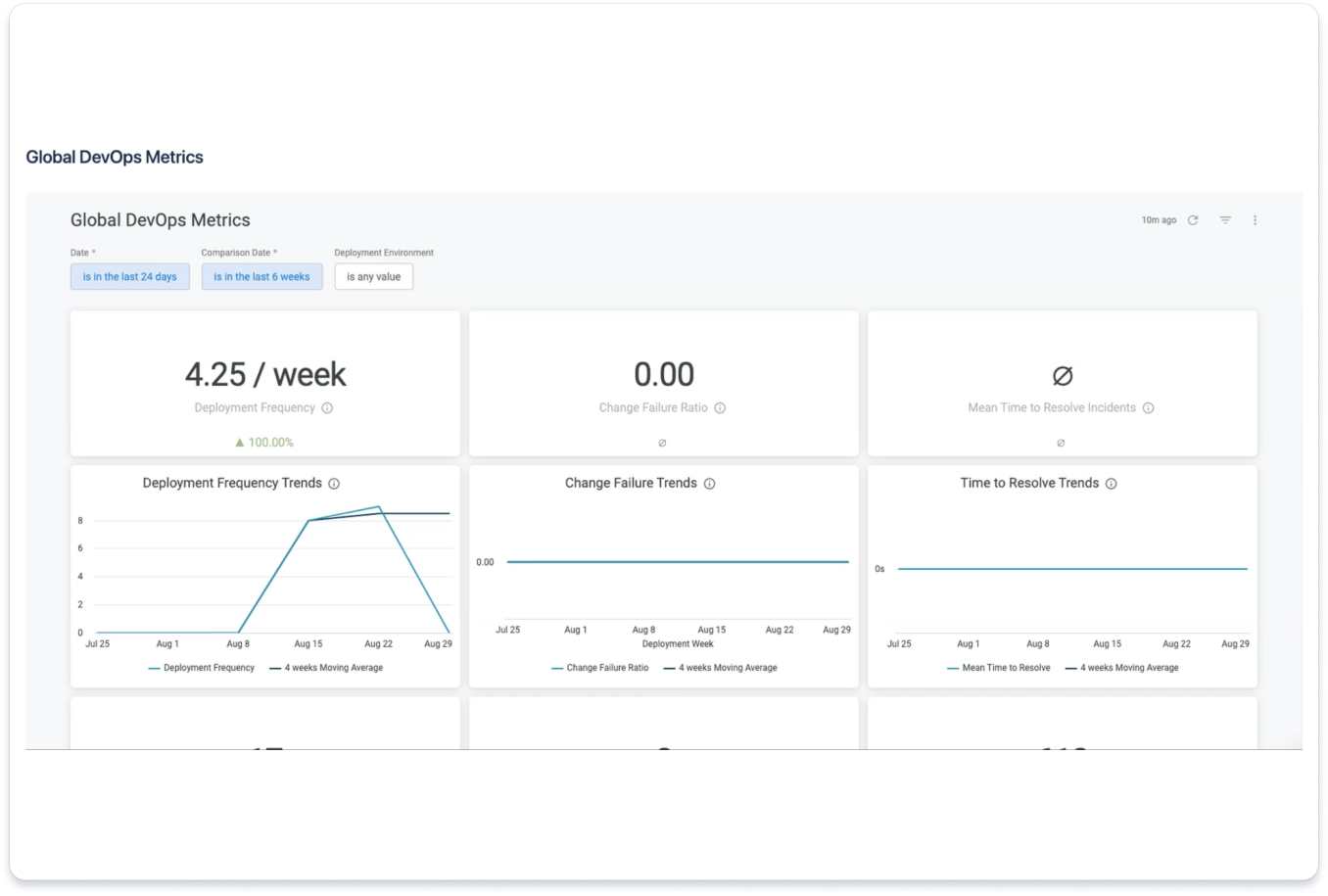The width and height of the screenshot is (1328, 896).
Task: Click the info icon for Mean Time to Resolve Incidents
Action: tap(1148, 407)
